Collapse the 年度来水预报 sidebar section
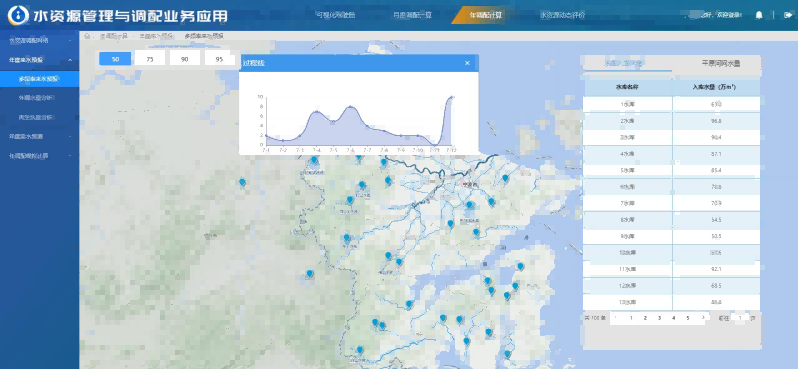 (70, 60)
